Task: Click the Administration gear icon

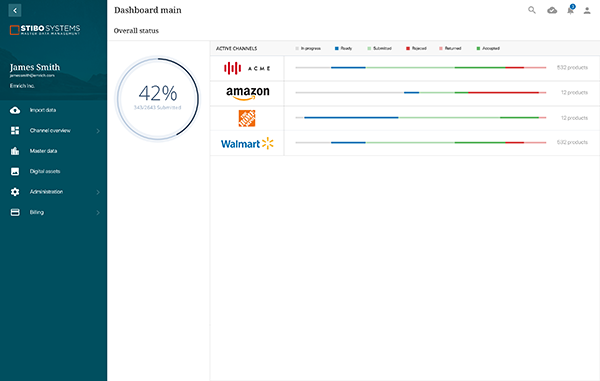Action: (x=15, y=192)
